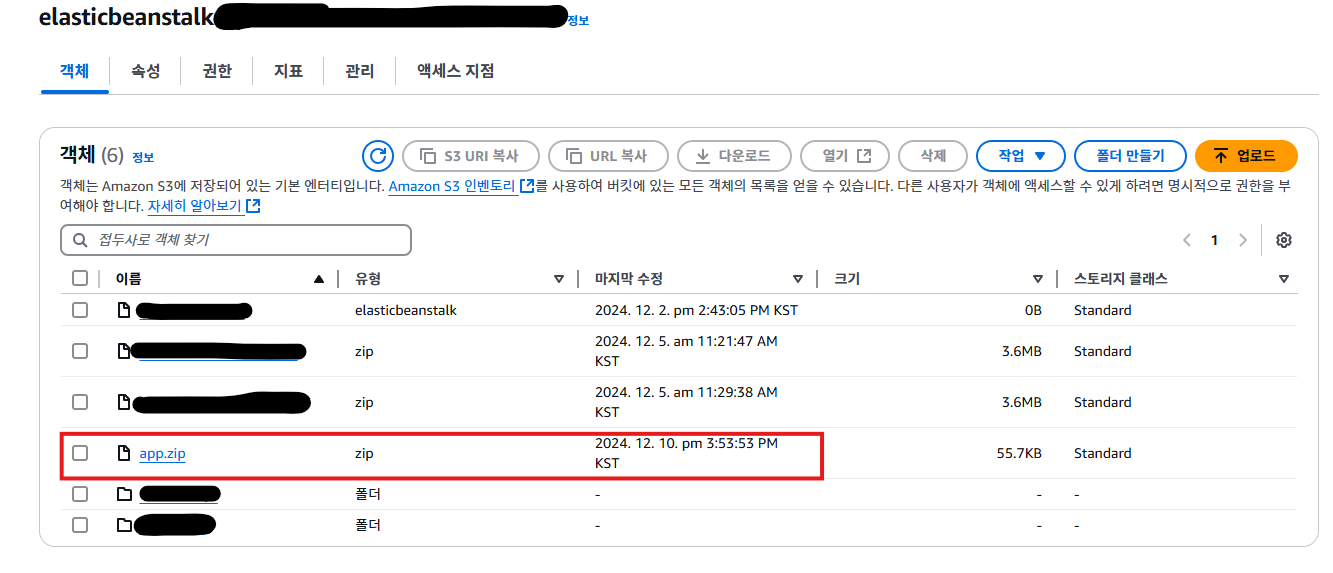
Task: Click the 정보 link next to the bucket name
Action: (578, 20)
